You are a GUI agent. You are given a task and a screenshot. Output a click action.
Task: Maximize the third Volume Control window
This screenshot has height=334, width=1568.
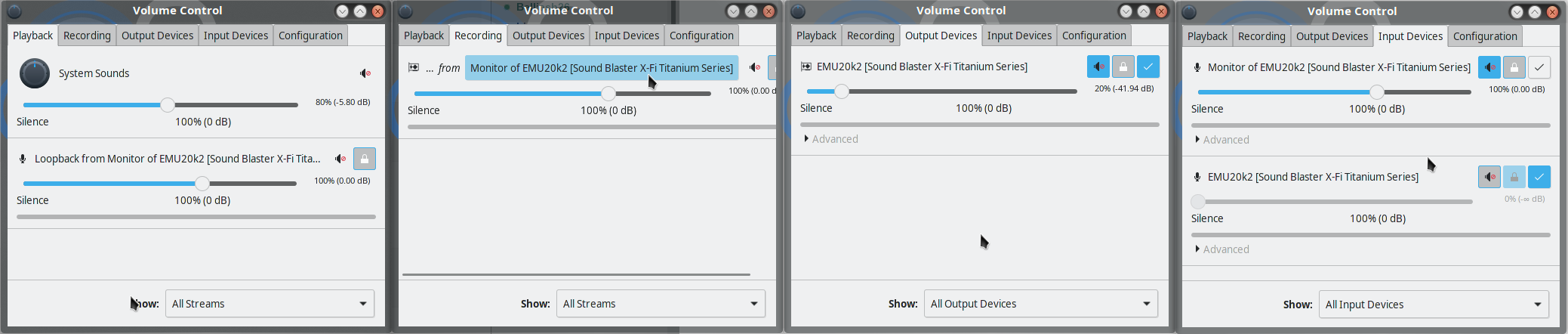(x=1144, y=11)
